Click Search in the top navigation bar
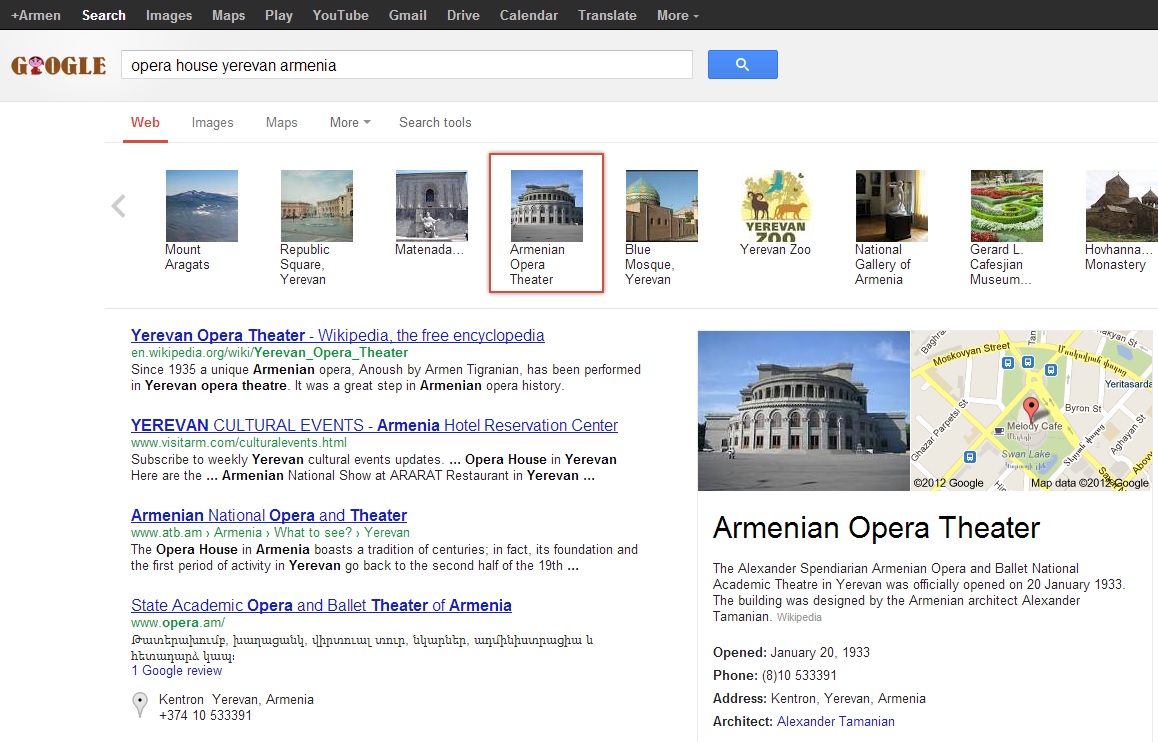Image resolution: width=1158 pixels, height=742 pixels. (103, 15)
